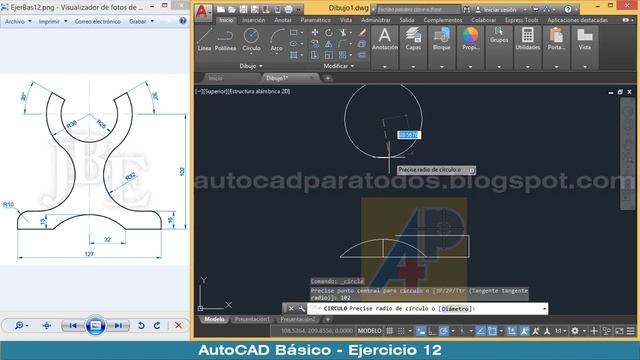The image size is (640, 360).
Task: Click the Open file icon in quick access toolbar
Action: tap(232, 9)
